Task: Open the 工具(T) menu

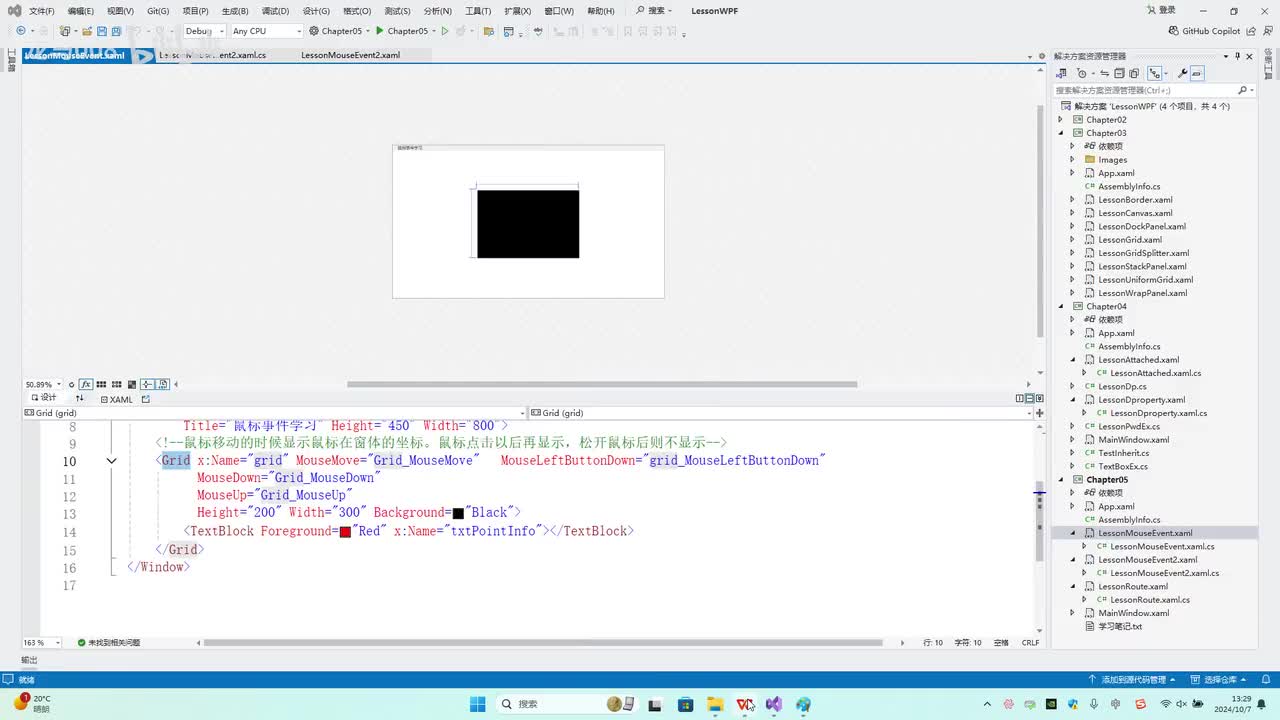Action: [478, 11]
